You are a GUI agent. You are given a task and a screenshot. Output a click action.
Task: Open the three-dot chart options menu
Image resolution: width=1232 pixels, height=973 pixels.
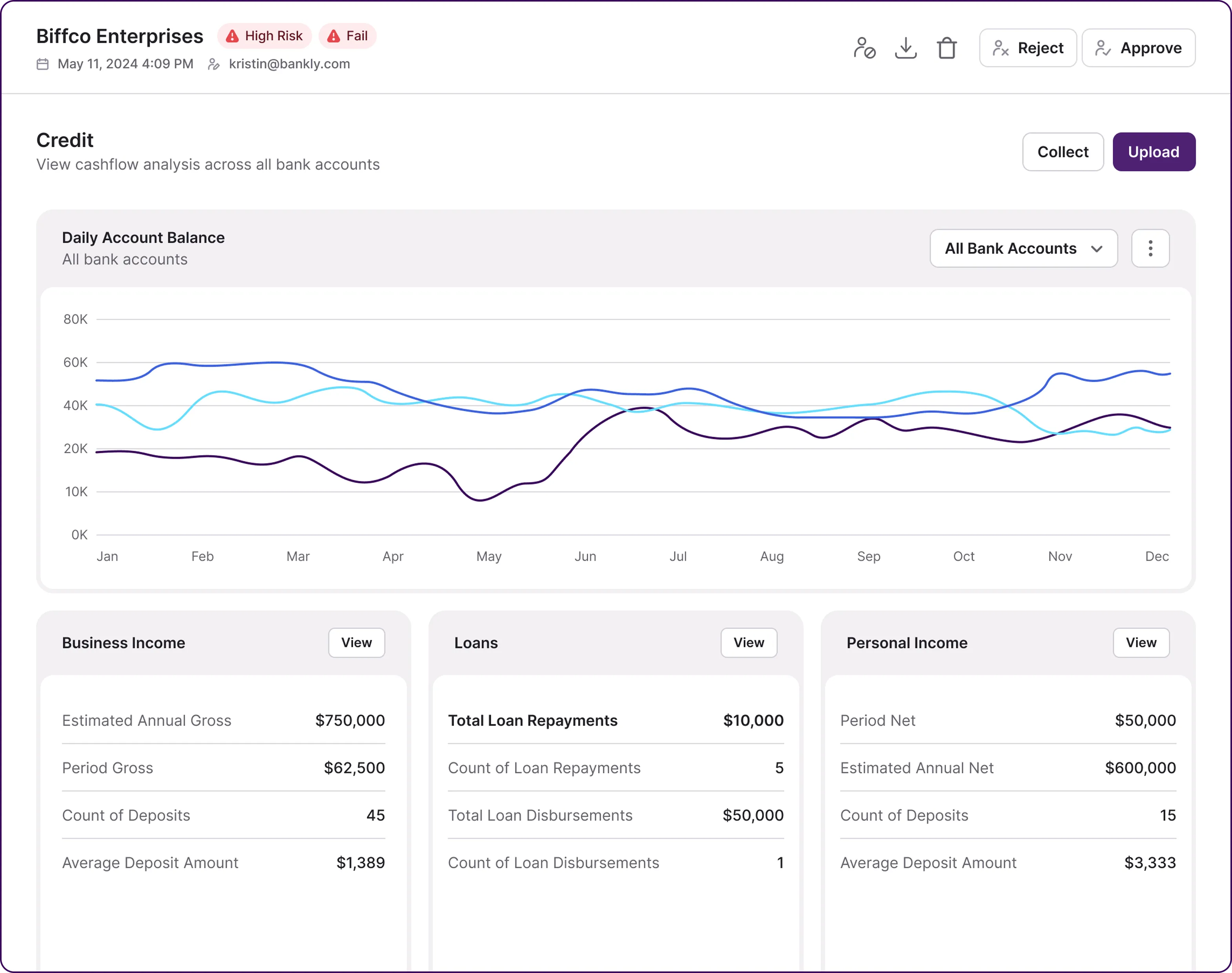[1150, 248]
